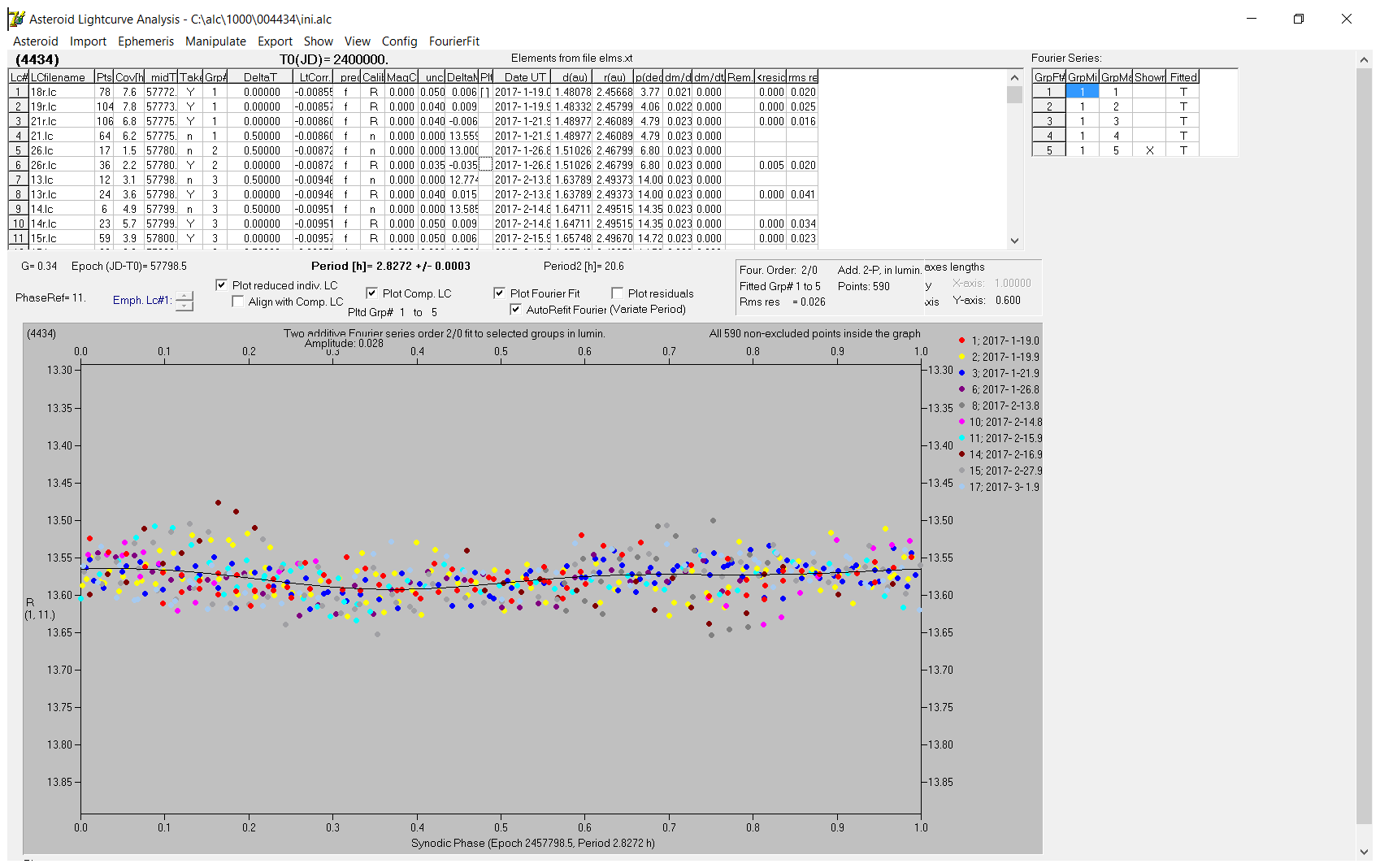Click legend entry '15; 2017-2-27.9'
Screen dimensions: 1380x868
click(x=1005, y=471)
